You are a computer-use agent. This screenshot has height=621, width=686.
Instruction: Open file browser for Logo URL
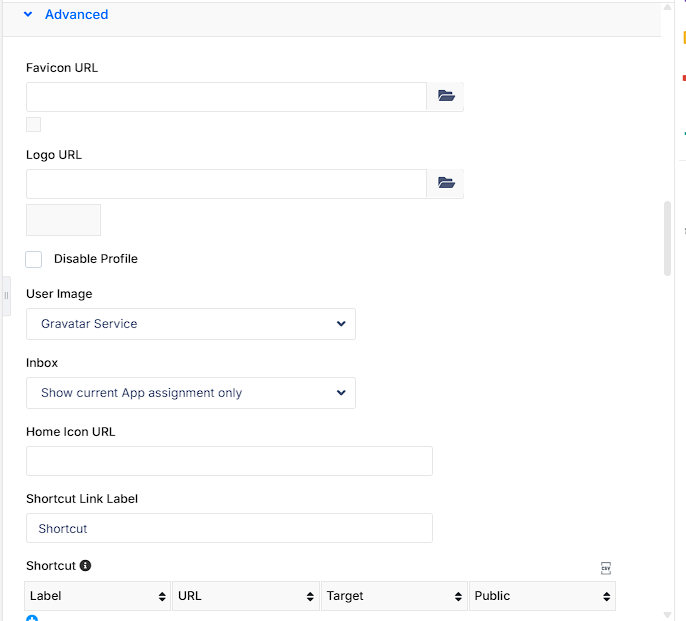tap(445, 183)
